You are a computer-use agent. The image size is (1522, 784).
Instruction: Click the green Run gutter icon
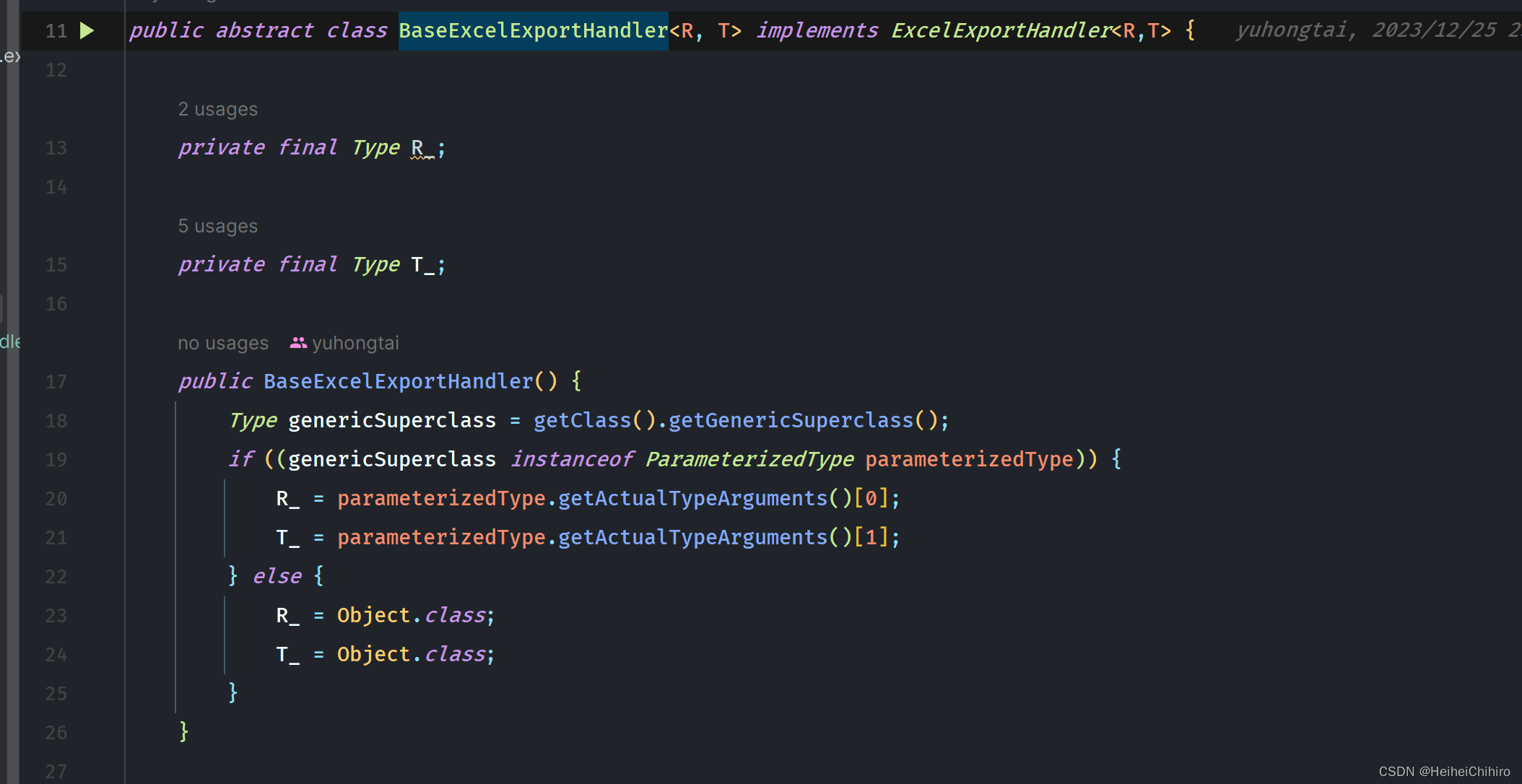click(87, 31)
